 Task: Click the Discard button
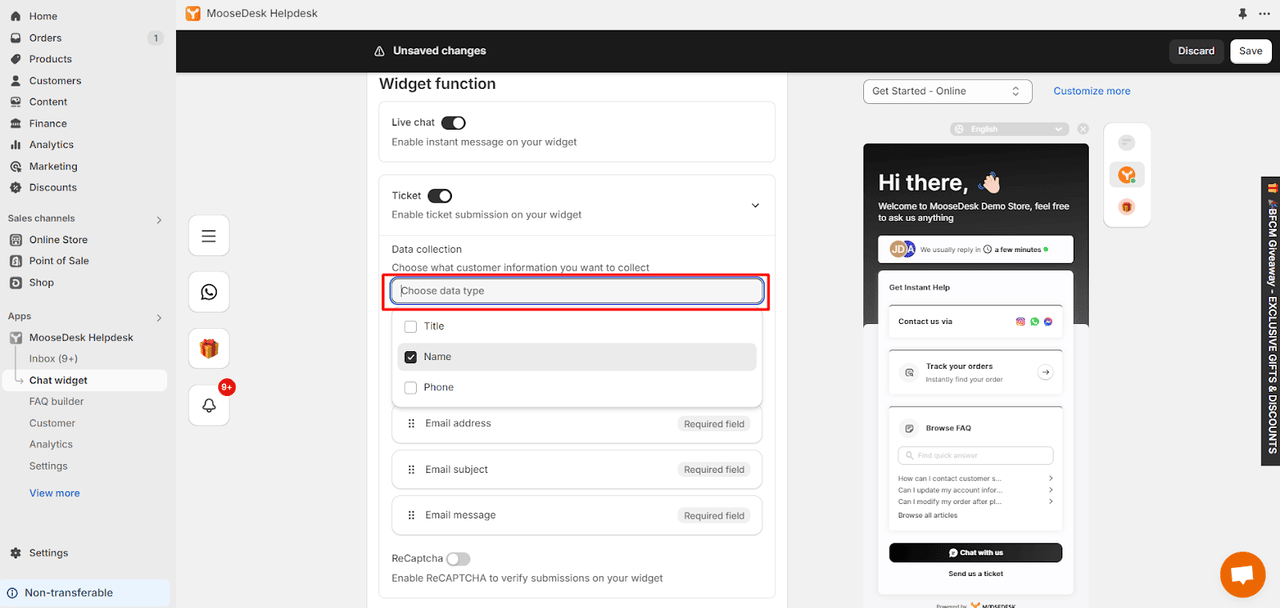1196,51
